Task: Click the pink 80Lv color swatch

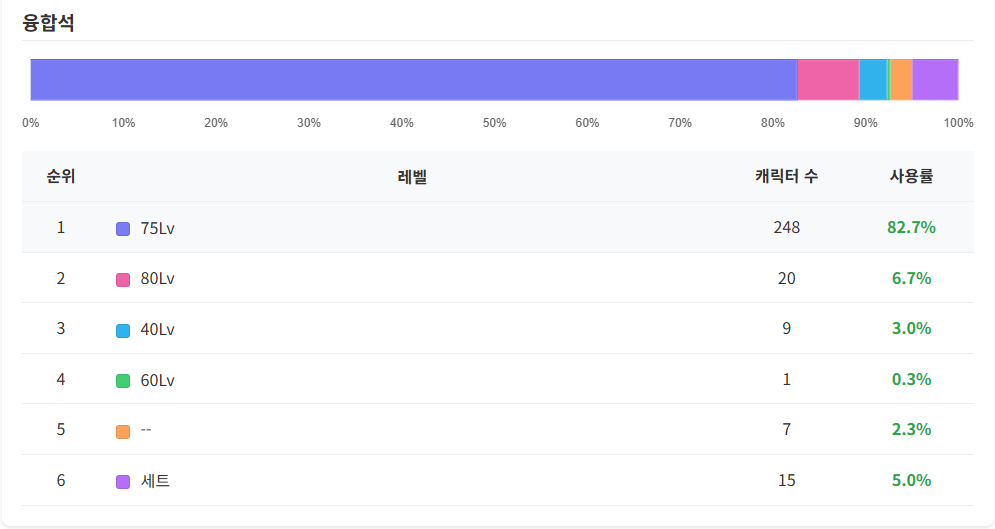Action: pyautogui.click(x=123, y=280)
